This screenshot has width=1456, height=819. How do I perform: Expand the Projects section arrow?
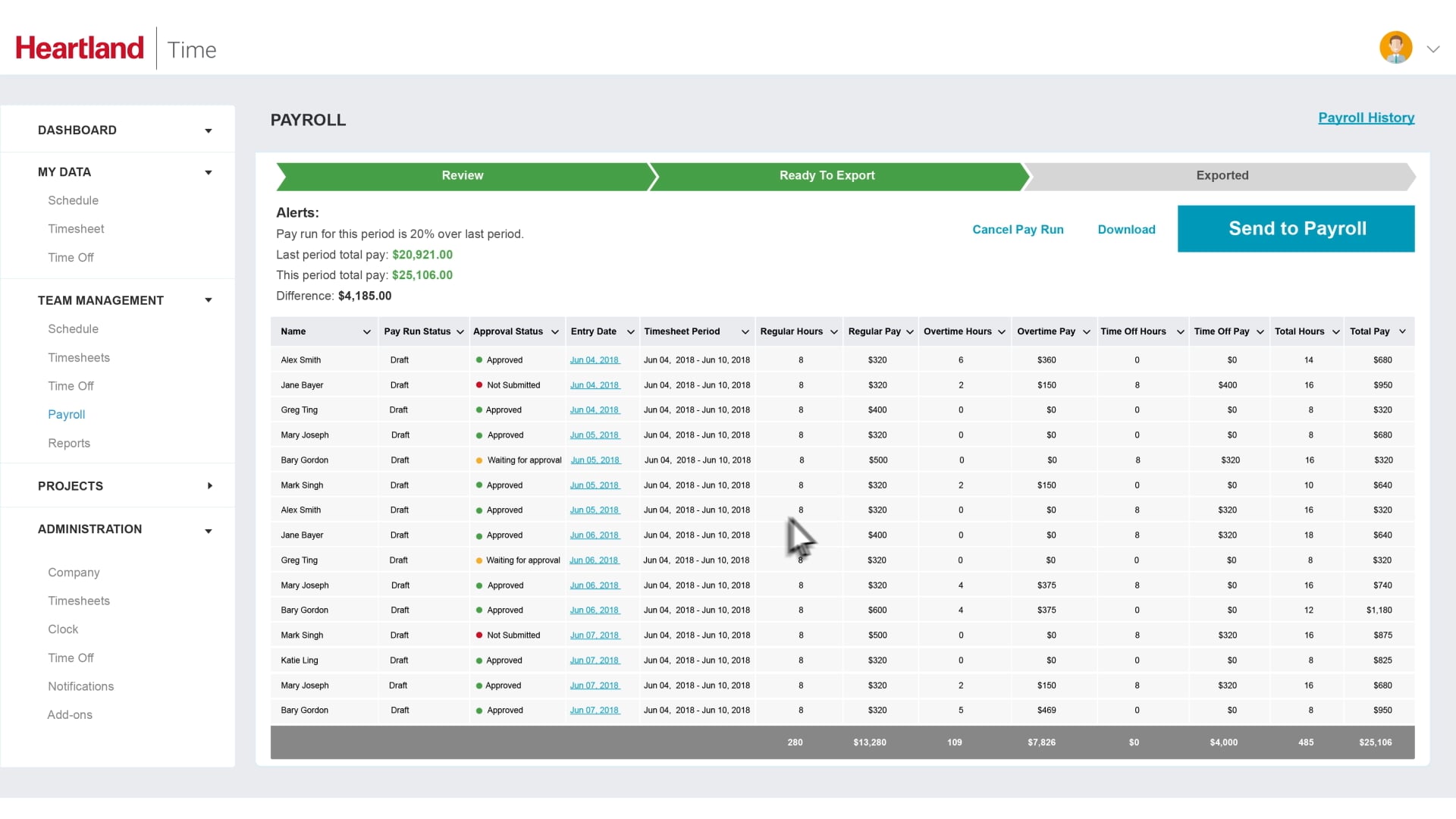(x=209, y=486)
